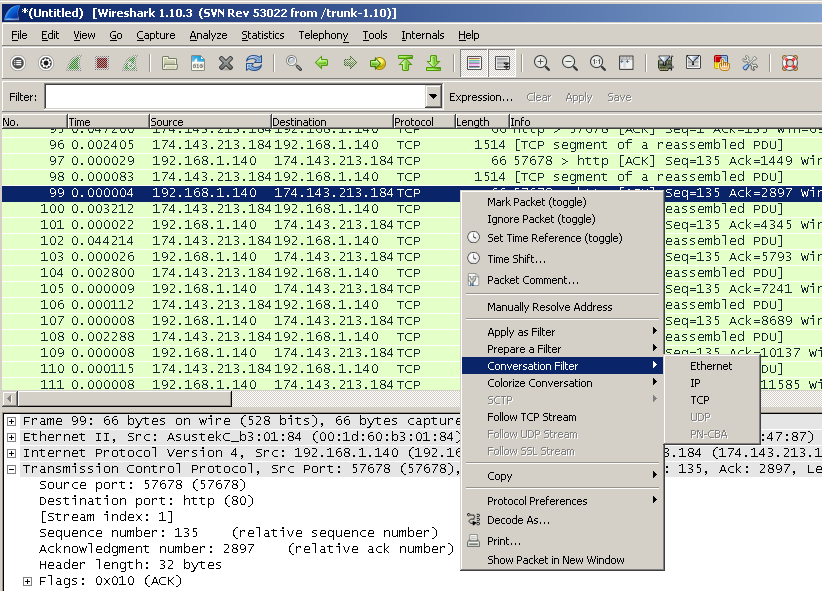822x591 pixels.
Task: Stop the running capture
Action: click(104, 63)
